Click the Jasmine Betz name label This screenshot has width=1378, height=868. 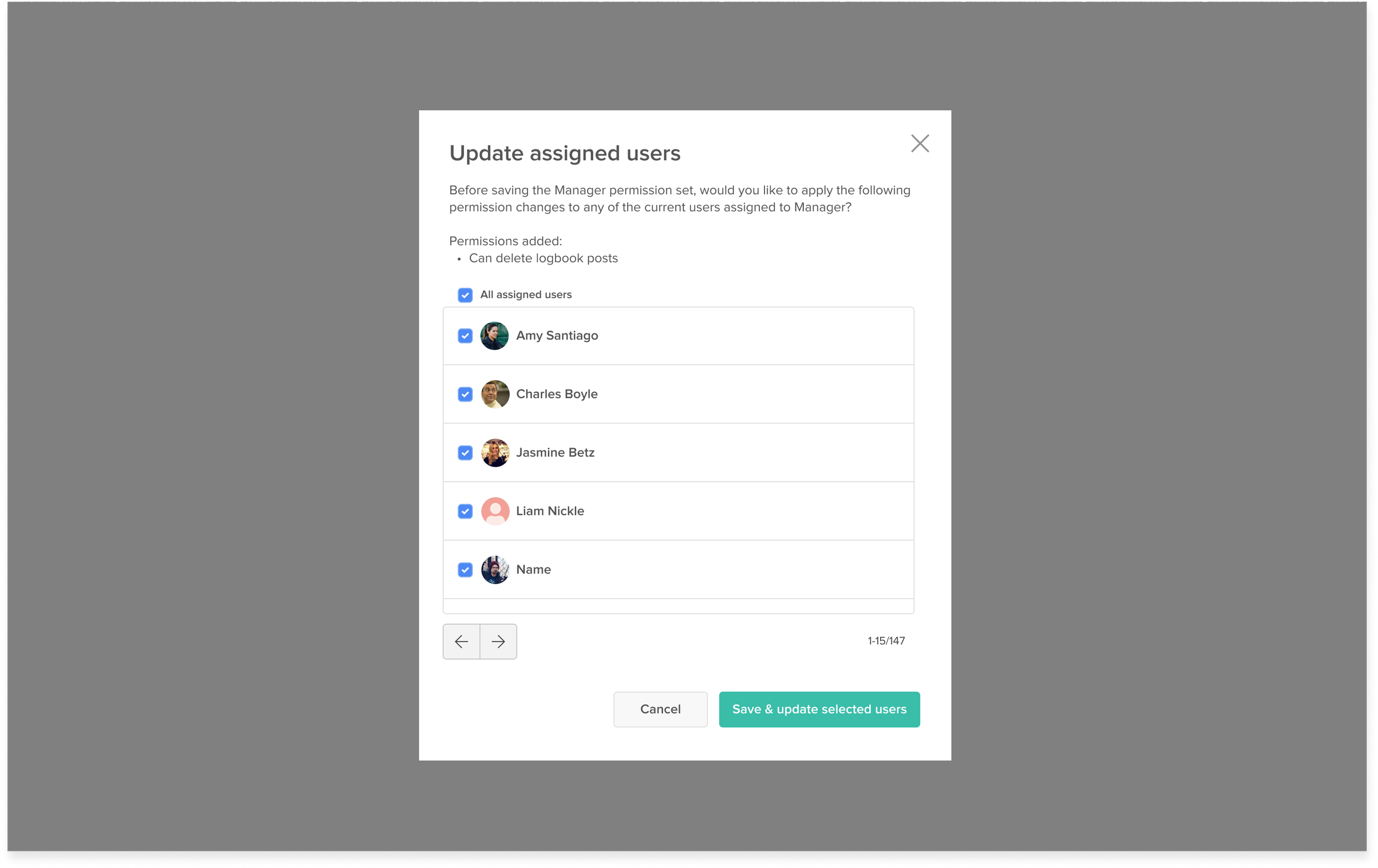tap(555, 452)
